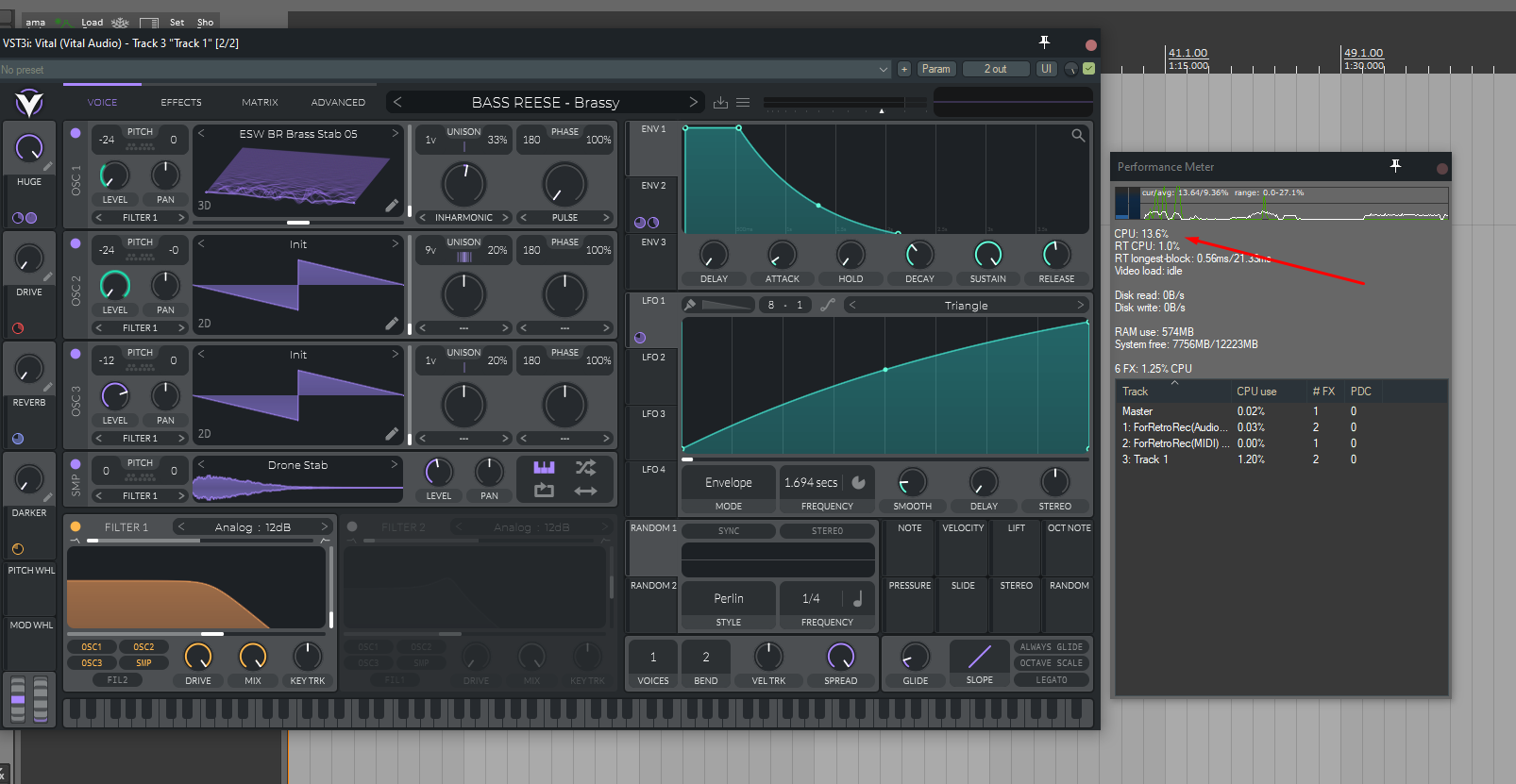Click the 2 out button
Viewport: 1516px width, 784px height.
(995, 69)
